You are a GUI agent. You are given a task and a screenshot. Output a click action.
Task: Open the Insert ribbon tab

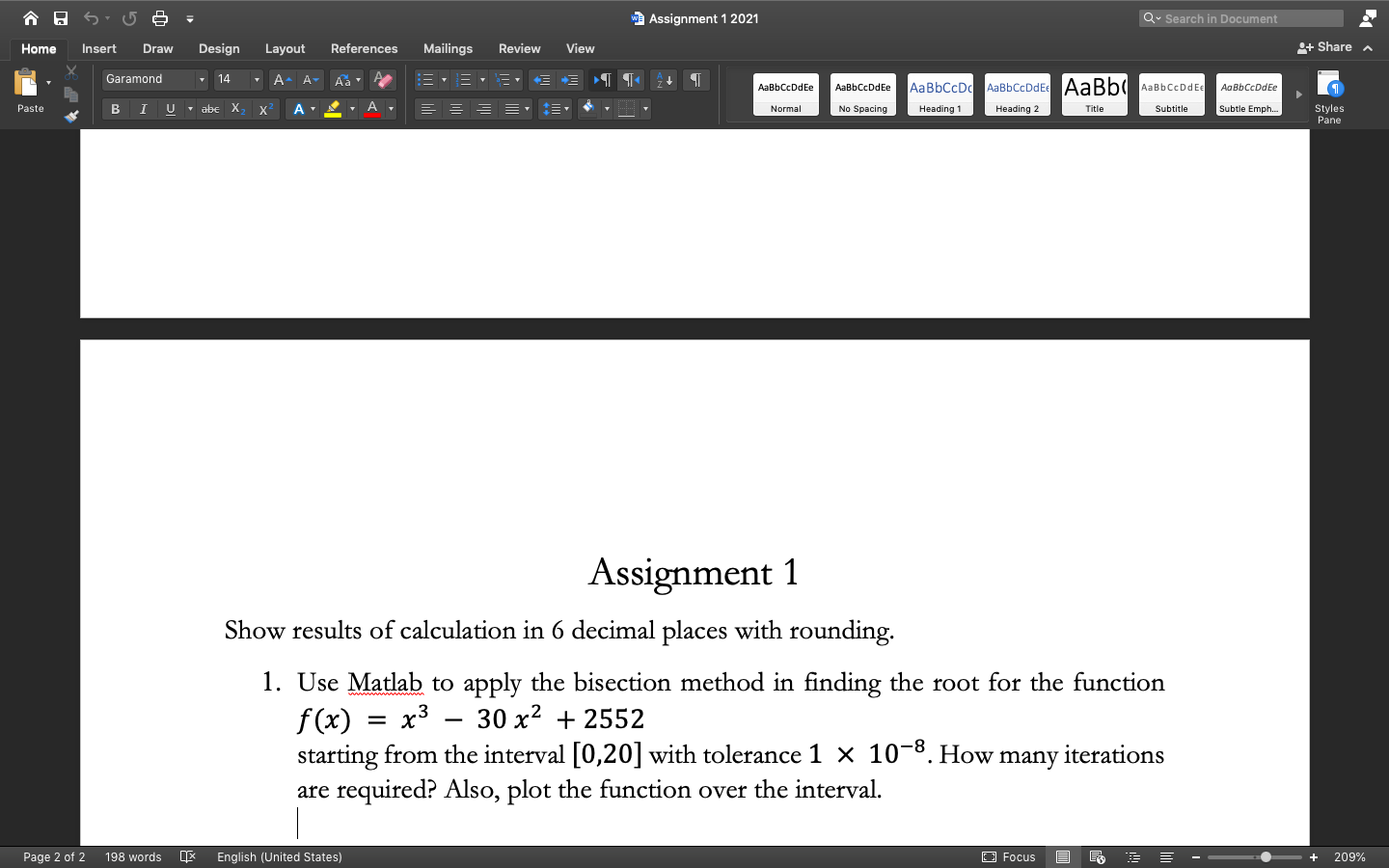pos(98,48)
